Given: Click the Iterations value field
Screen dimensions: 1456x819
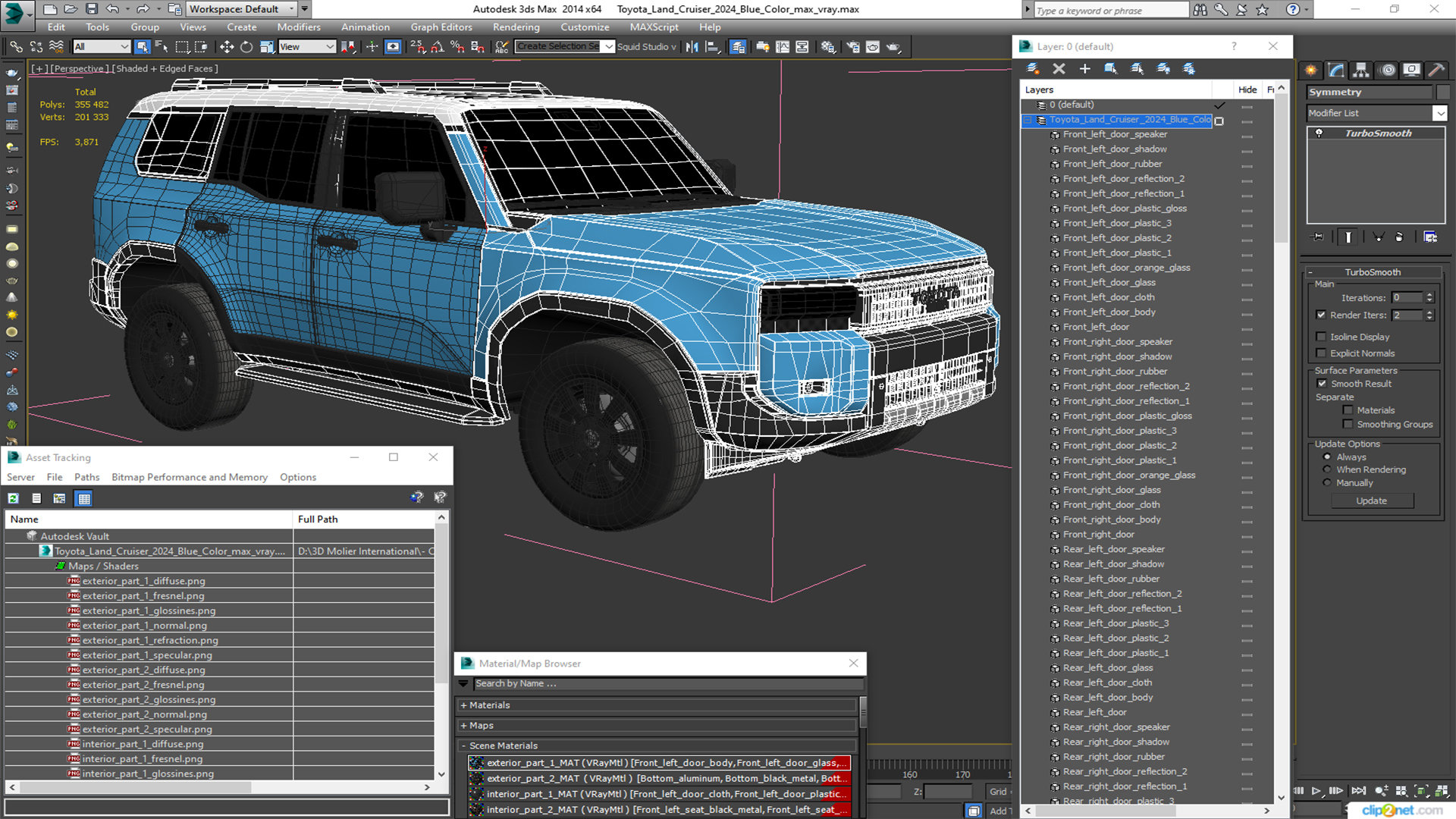Looking at the screenshot, I should tap(1407, 298).
